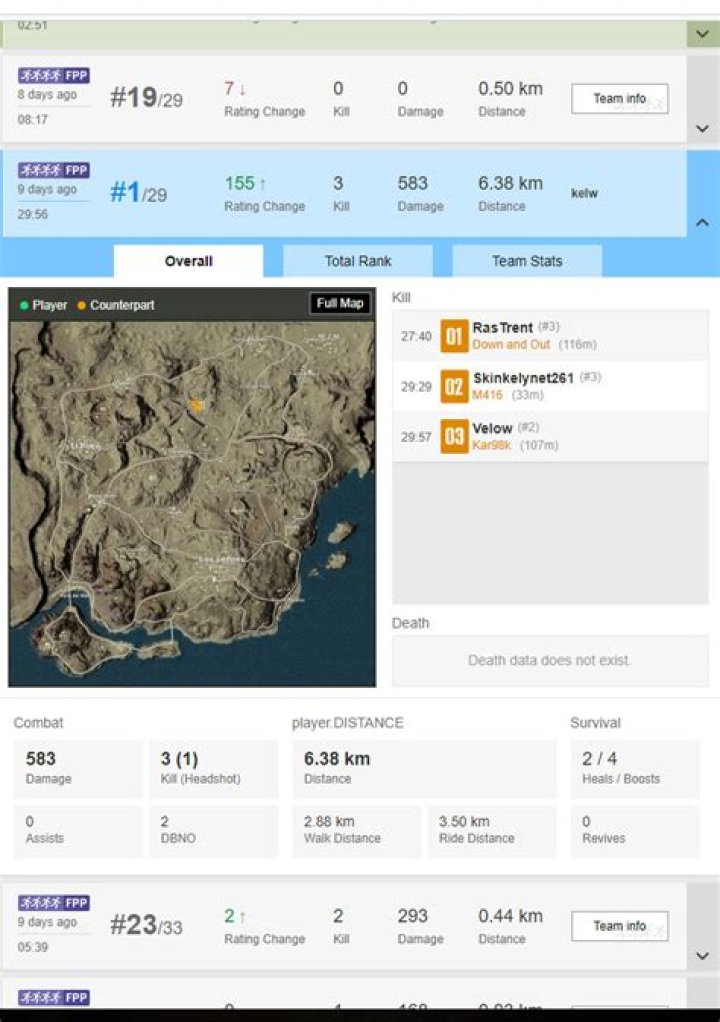Click the orange counterpart marker on the map
The width and height of the screenshot is (720, 1022).
point(195,405)
